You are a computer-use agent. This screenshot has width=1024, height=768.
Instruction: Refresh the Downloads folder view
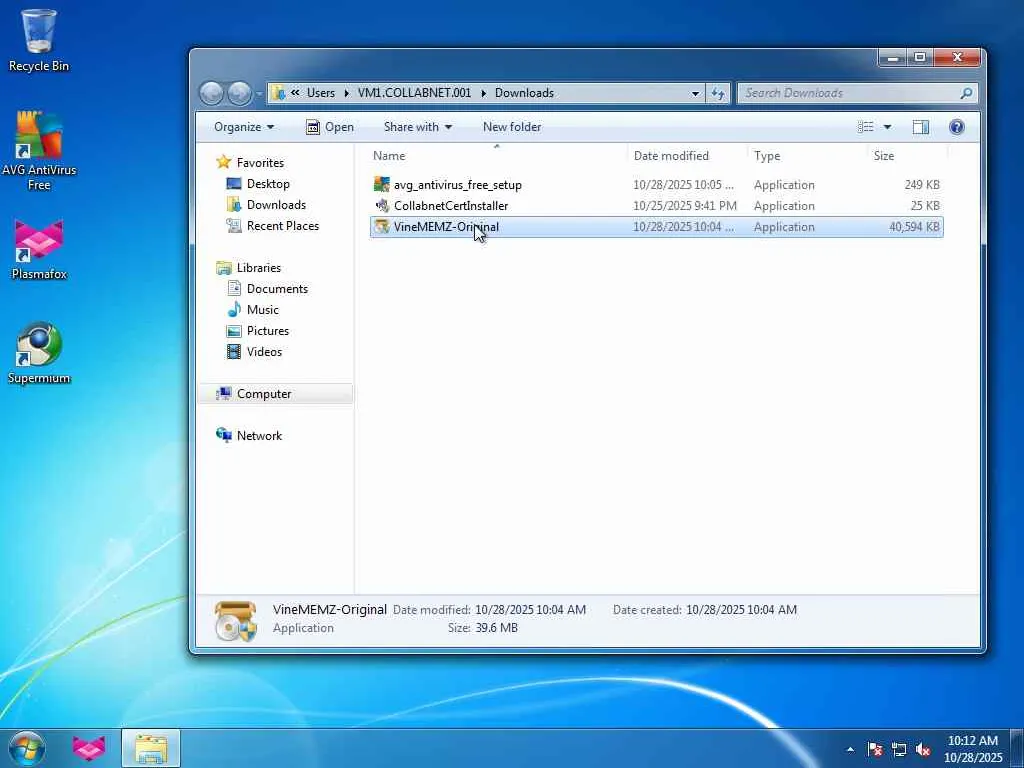tap(718, 93)
